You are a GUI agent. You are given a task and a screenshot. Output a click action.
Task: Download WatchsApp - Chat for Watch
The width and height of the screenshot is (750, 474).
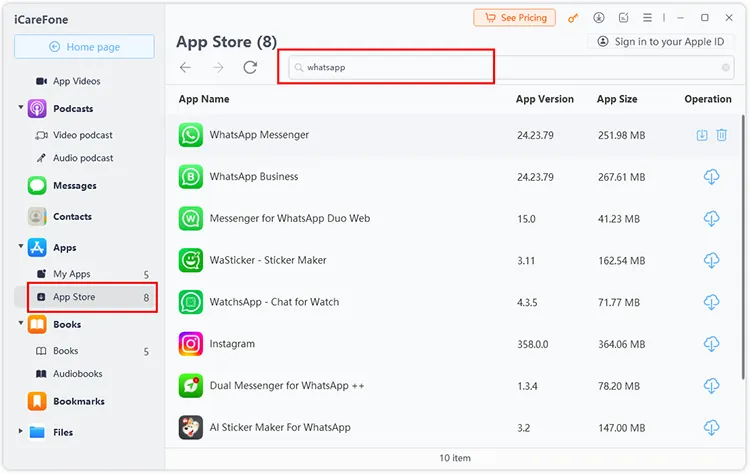coord(711,302)
